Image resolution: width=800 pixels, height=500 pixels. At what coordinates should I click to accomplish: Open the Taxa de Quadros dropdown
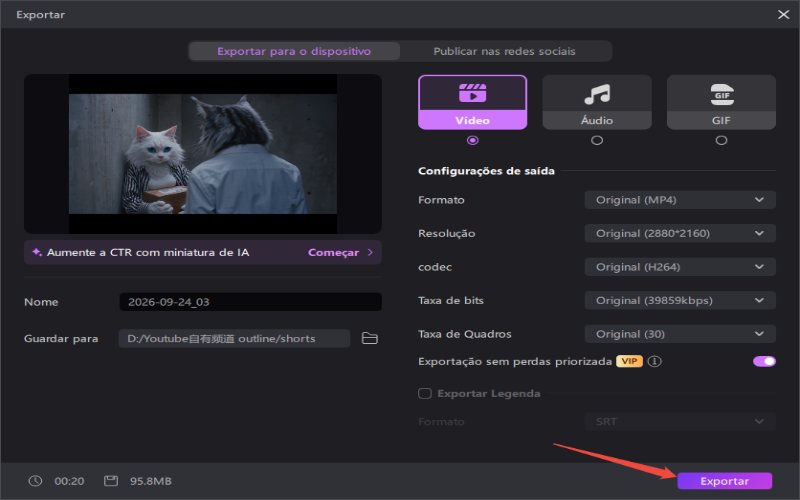coord(680,334)
